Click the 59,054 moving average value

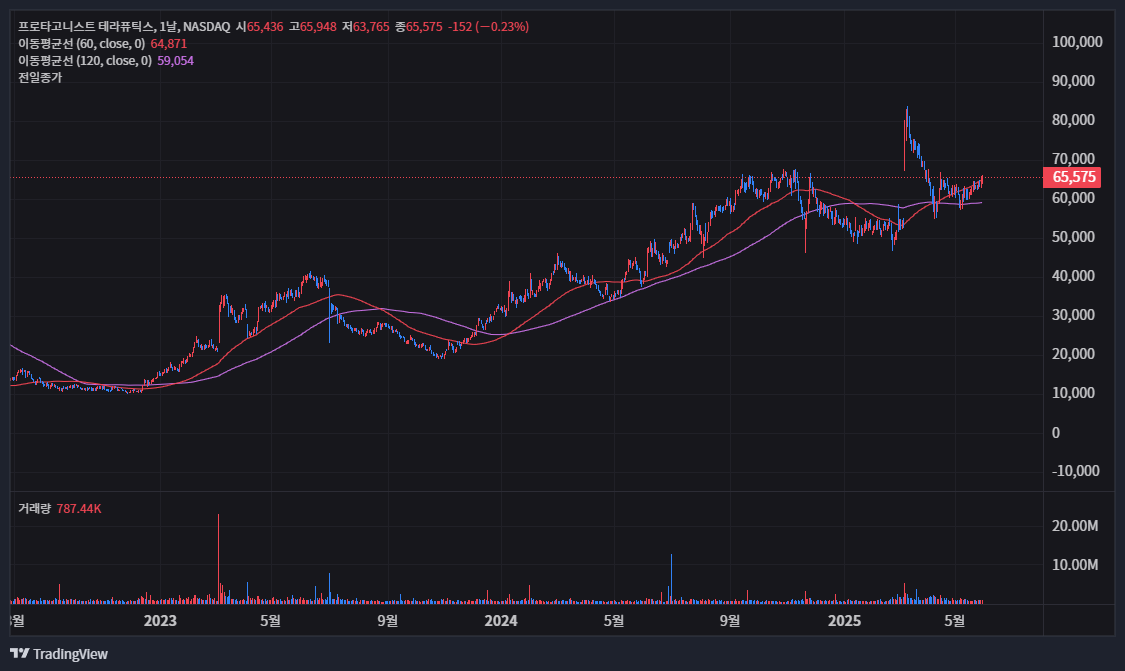click(176, 61)
